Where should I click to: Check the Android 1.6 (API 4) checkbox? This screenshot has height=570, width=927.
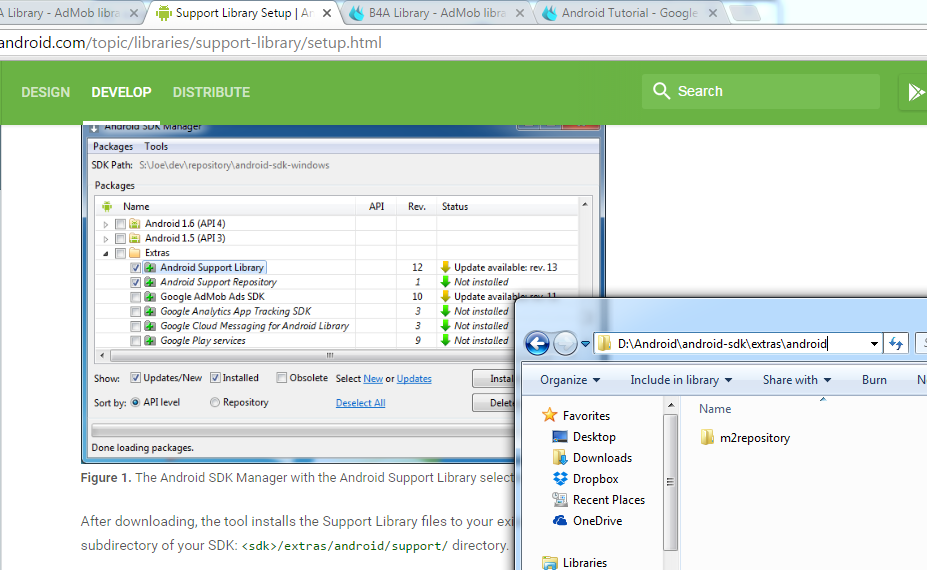pos(121,224)
